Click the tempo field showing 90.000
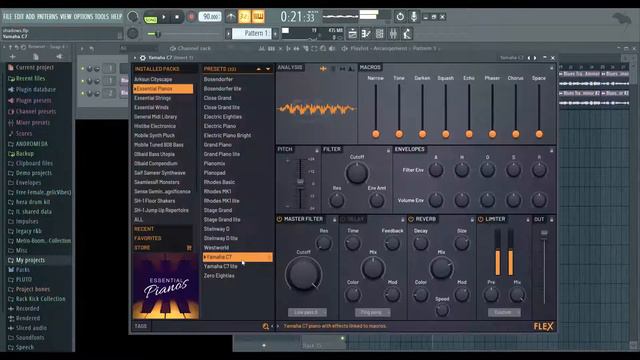Viewport: 640px width, 360px height. tap(210, 17)
